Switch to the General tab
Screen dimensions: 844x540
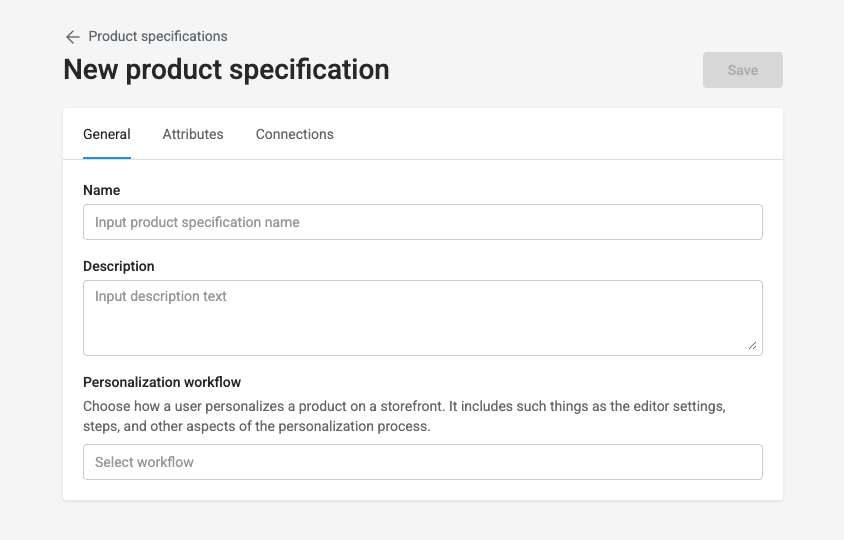click(107, 134)
